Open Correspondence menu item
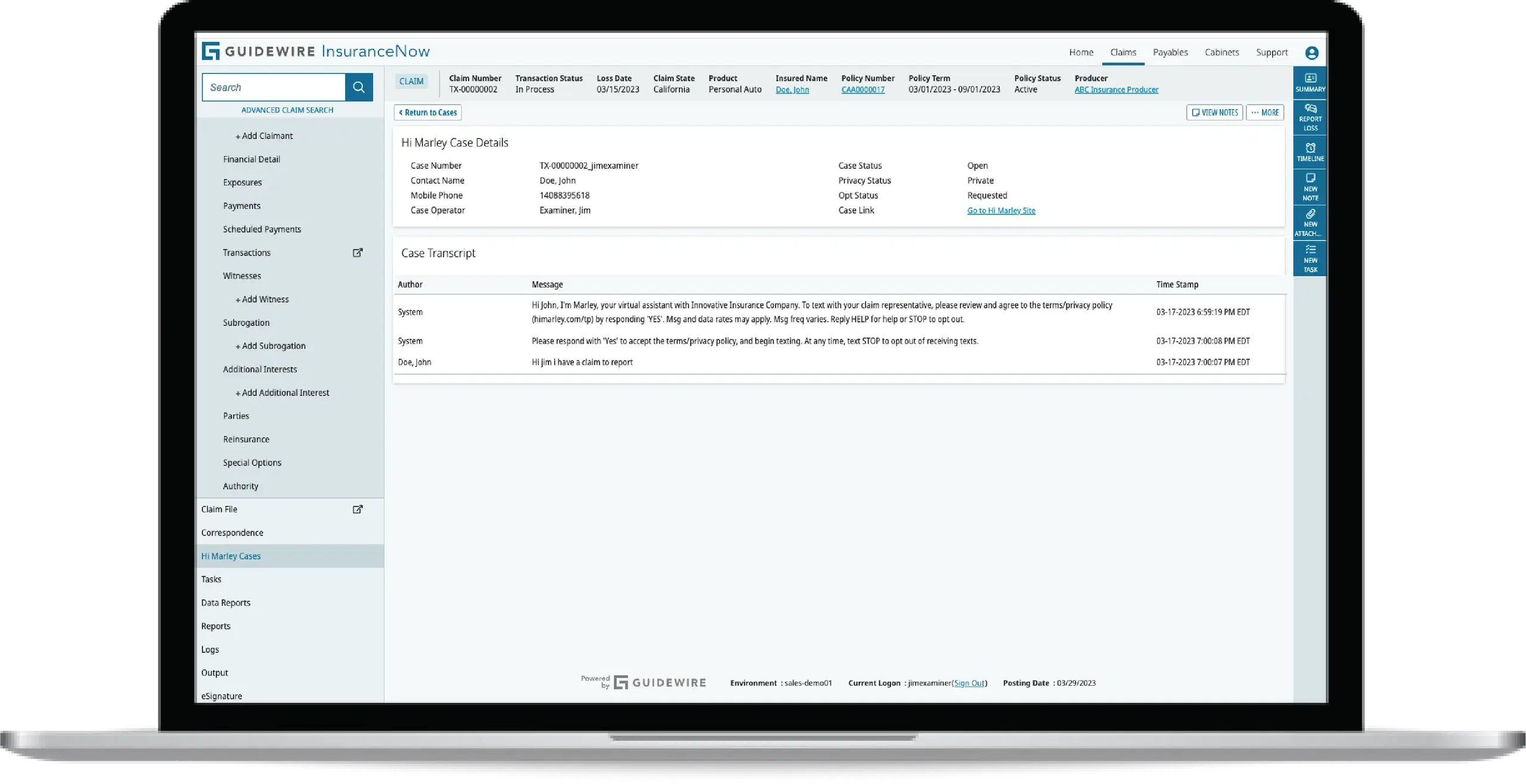Viewport: 1526px width, 784px height. pos(232,533)
